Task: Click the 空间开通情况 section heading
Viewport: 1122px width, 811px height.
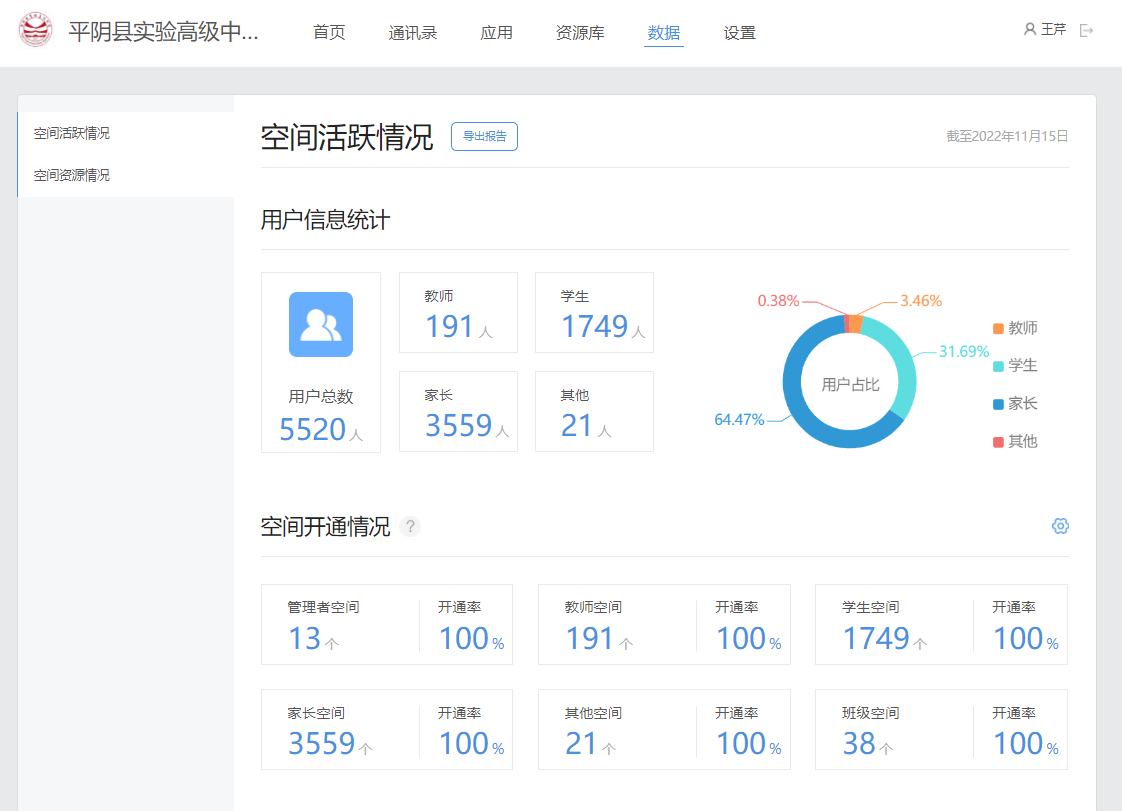Action: 326,527
